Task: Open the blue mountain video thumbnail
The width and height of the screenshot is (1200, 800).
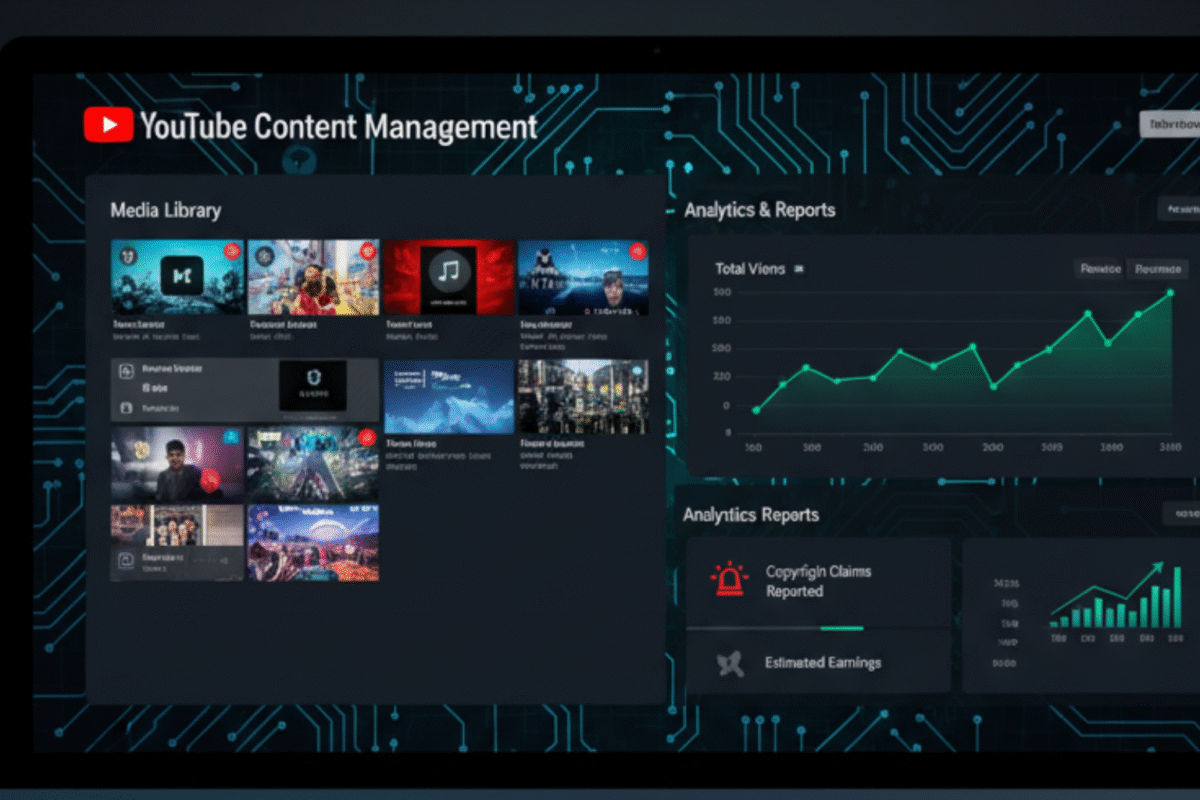Action: click(x=449, y=396)
